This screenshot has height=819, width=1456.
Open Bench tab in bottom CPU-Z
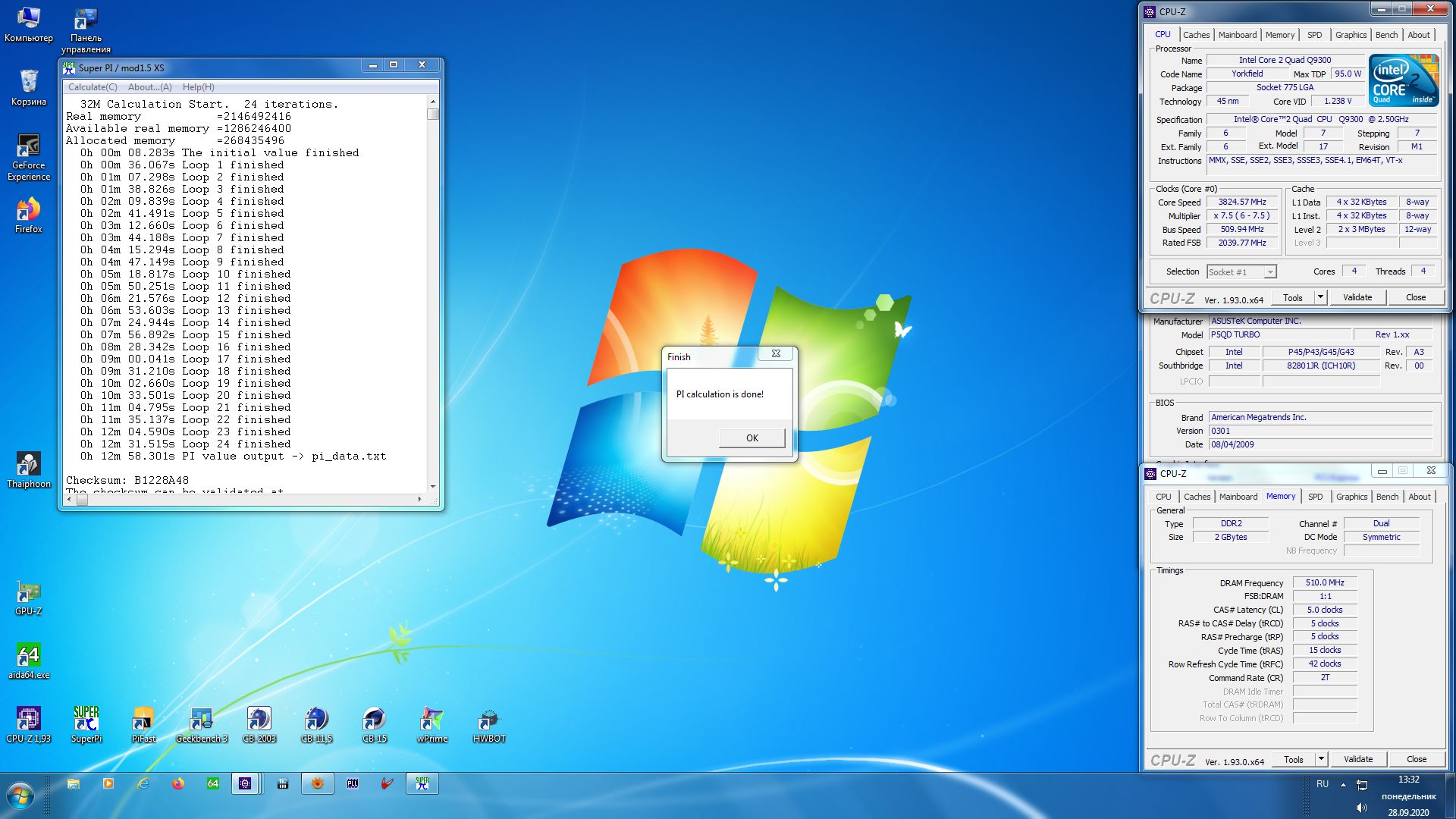click(1387, 497)
